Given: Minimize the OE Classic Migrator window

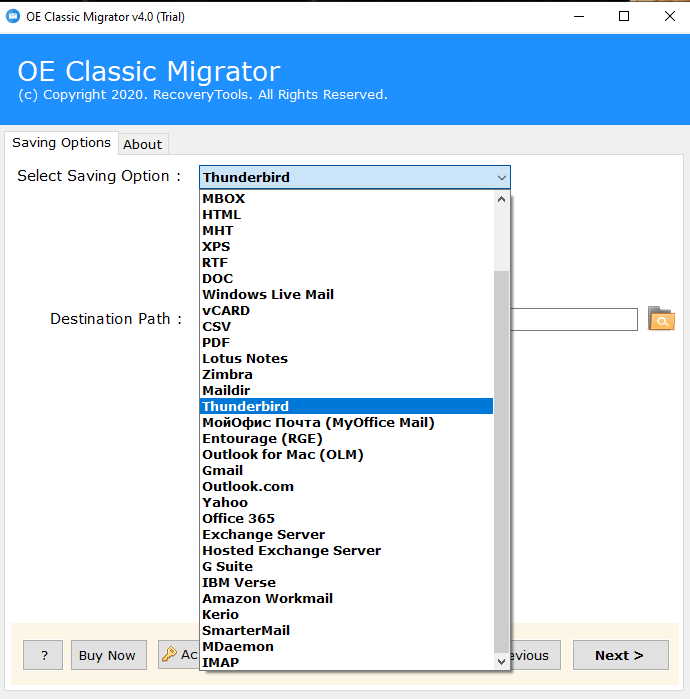Looking at the screenshot, I should 579,16.
